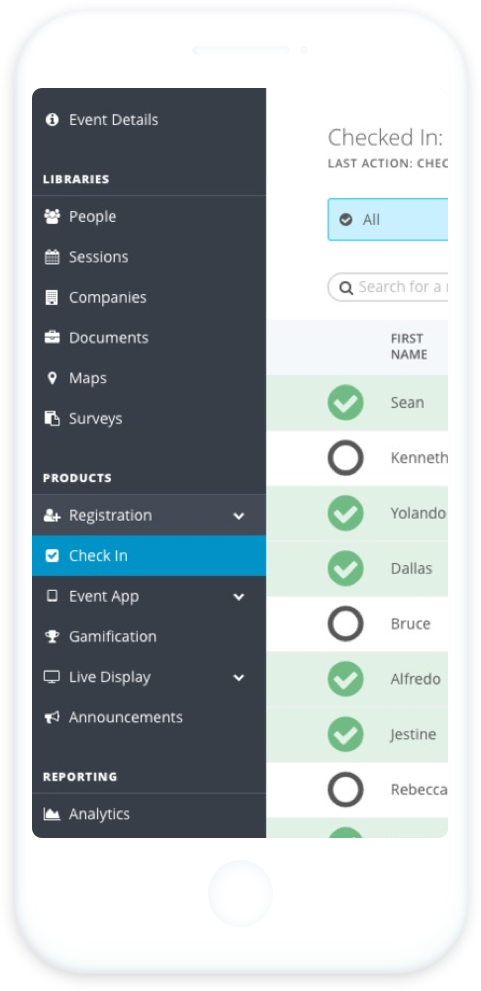The image size is (481, 991).
Task: Click the Companies building icon
Action: tap(52, 298)
